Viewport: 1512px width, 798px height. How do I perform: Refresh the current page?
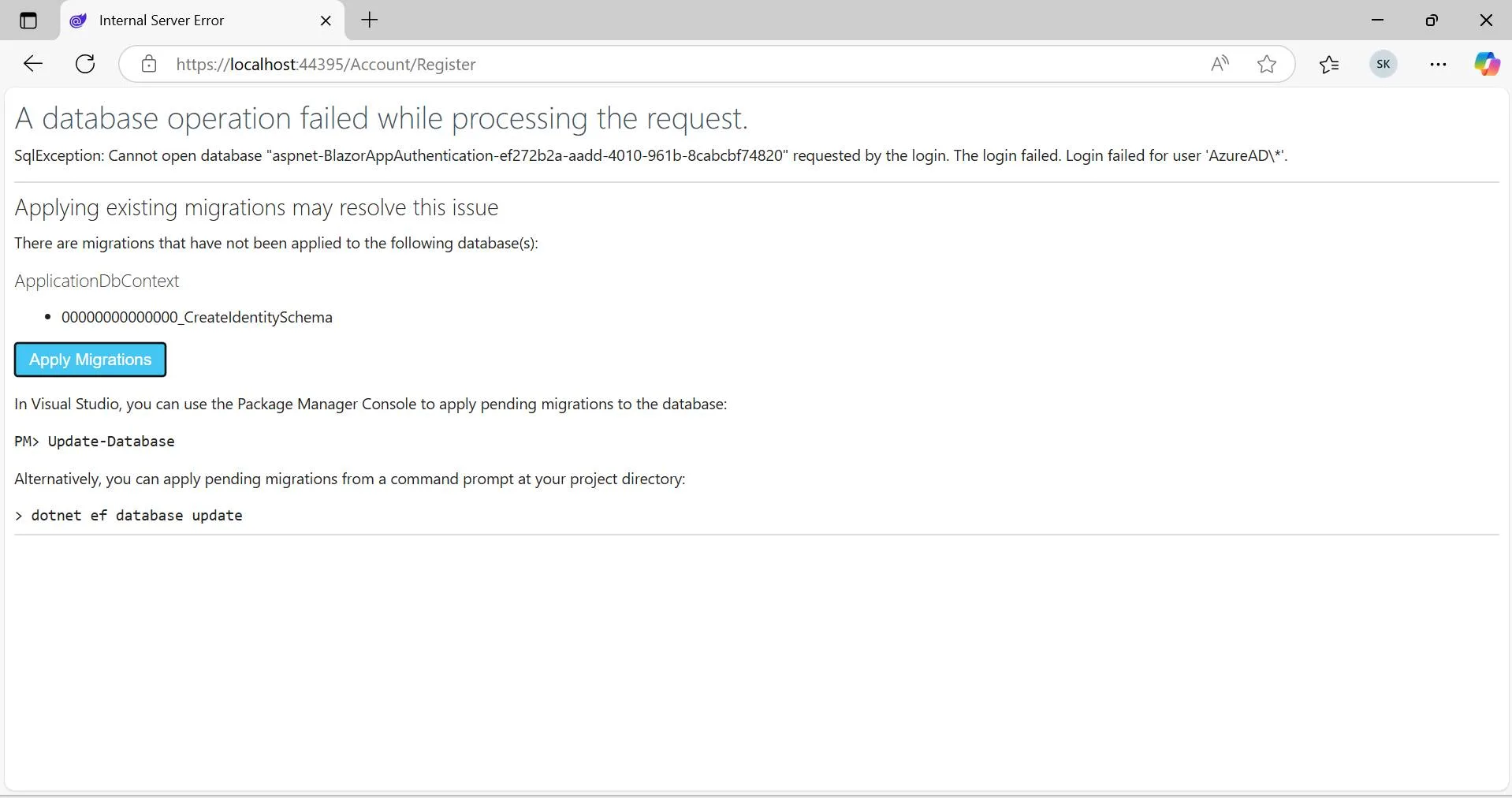(85, 64)
